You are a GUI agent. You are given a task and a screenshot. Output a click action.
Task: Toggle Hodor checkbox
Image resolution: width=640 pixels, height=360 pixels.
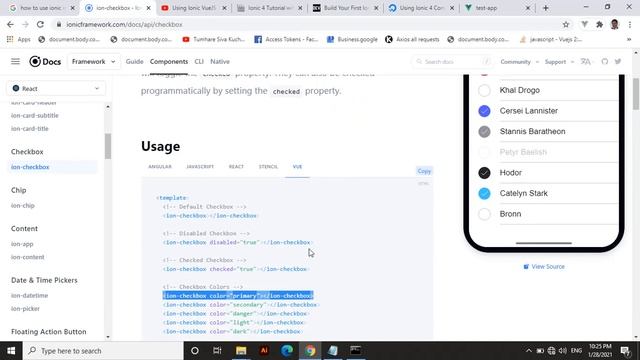tap(484, 173)
